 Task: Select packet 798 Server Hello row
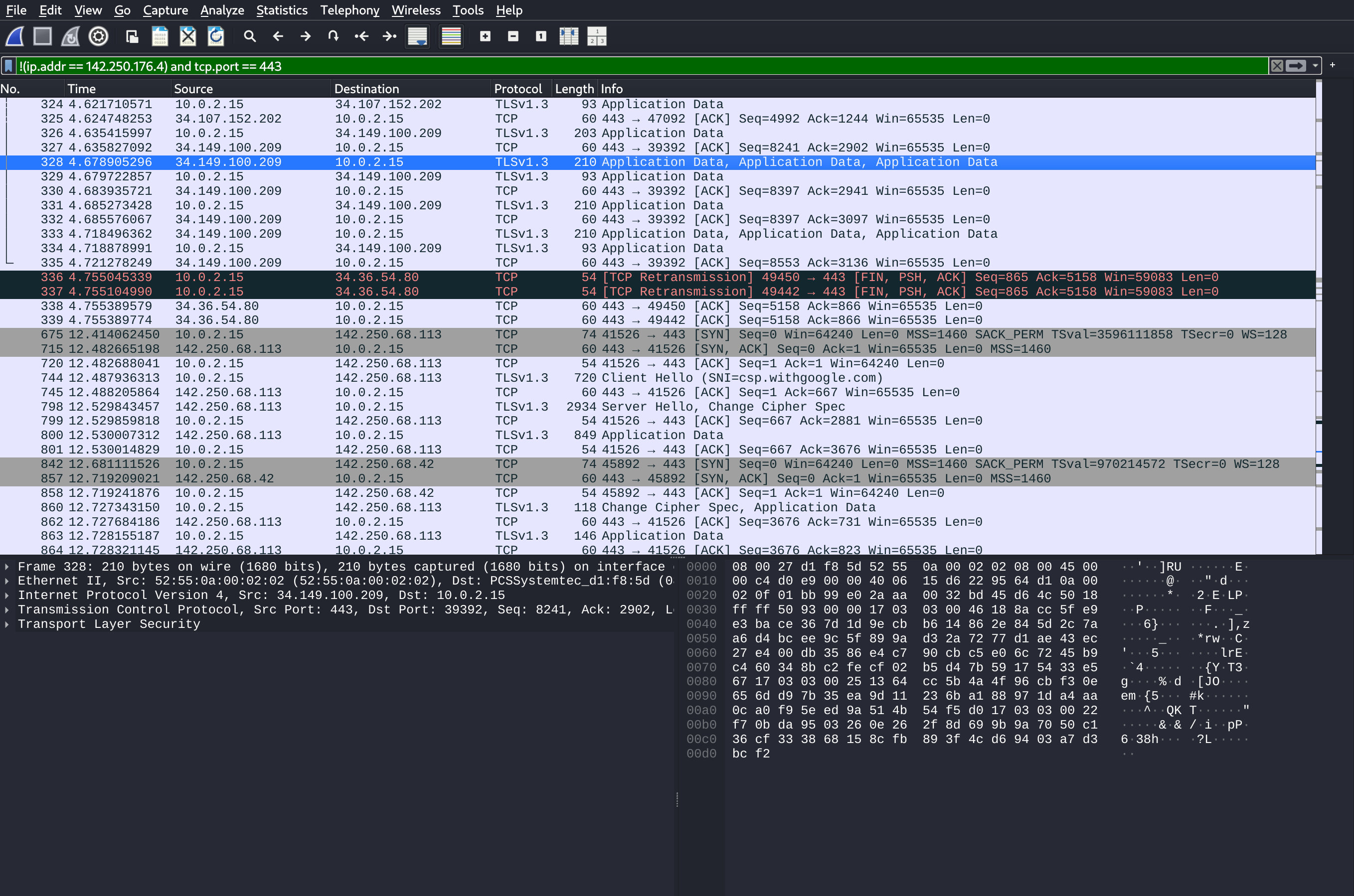[x=657, y=407]
